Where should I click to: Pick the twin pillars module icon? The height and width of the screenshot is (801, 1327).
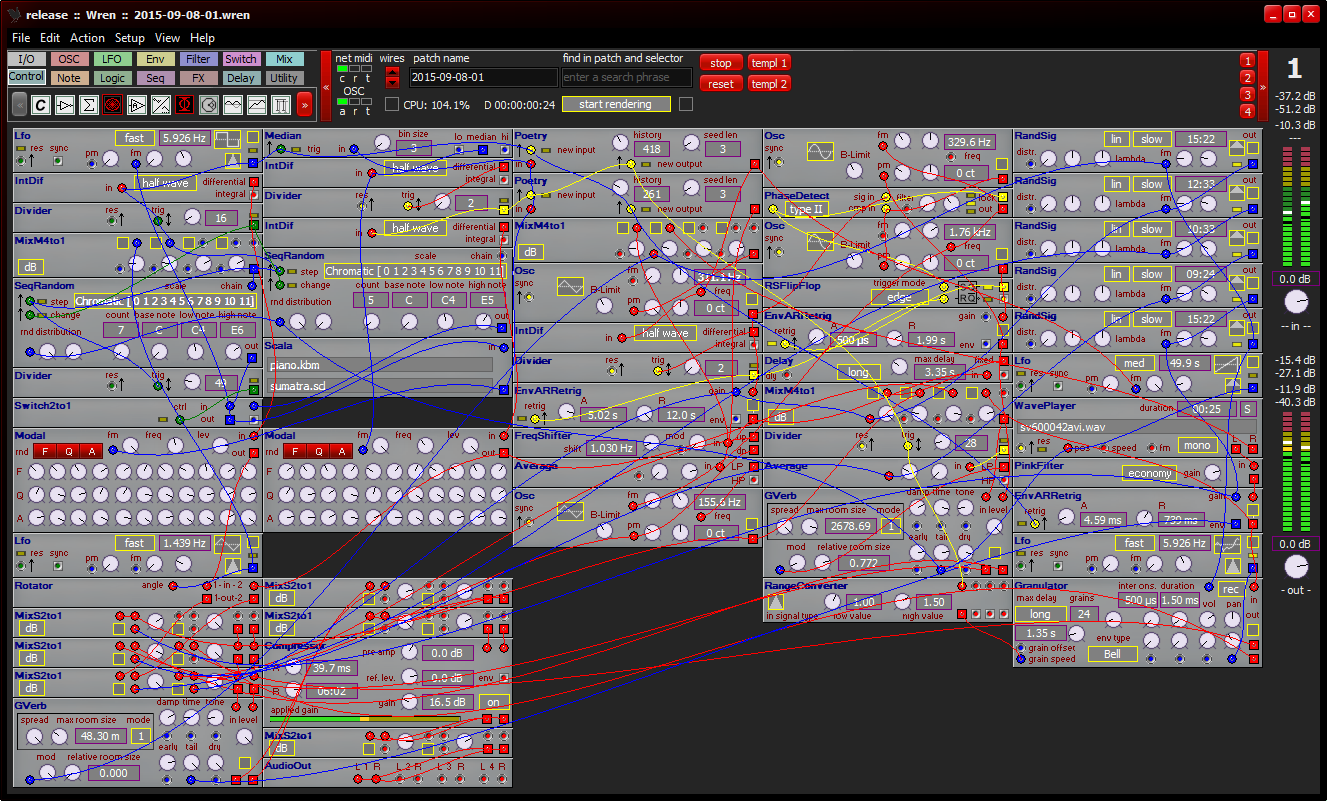click(x=281, y=104)
